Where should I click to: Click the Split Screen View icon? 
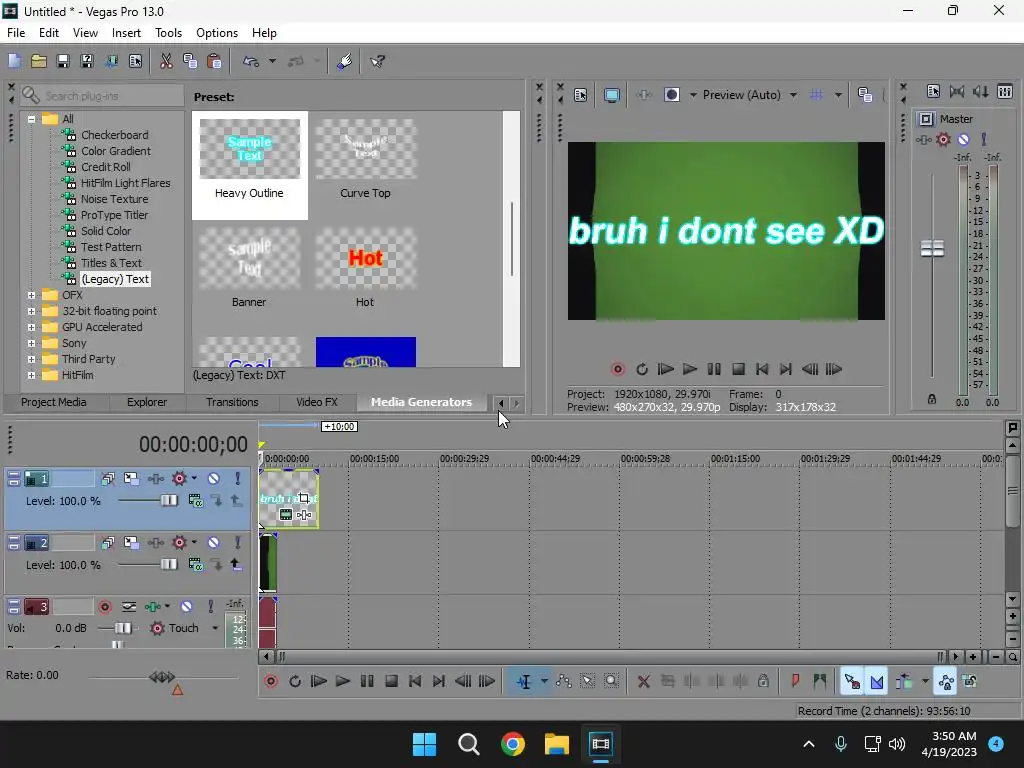pyautogui.click(x=671, y=95)
